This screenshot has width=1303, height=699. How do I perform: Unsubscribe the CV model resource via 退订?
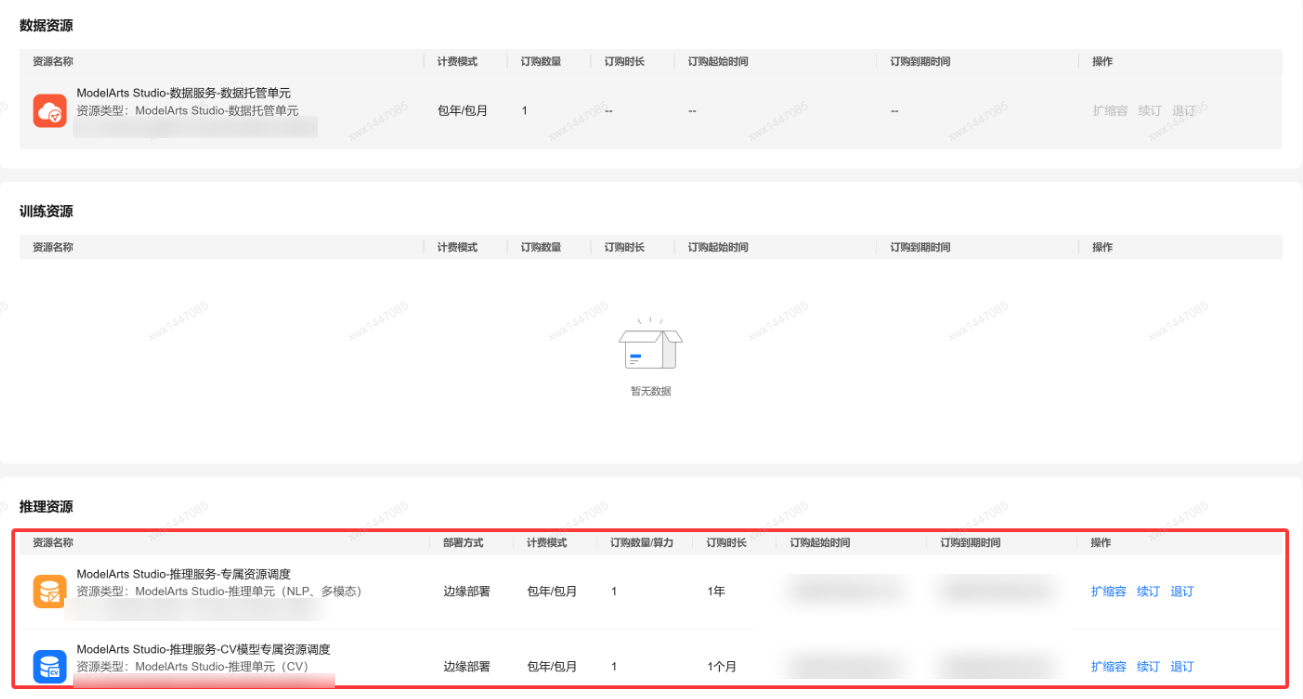click(1182, 666)
